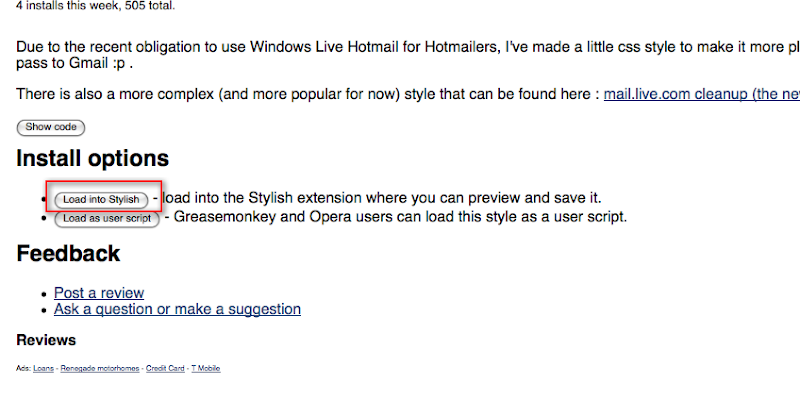Screen dimensions: 800x400
Task: Load the style into Stylish
Action: [101, 199]
